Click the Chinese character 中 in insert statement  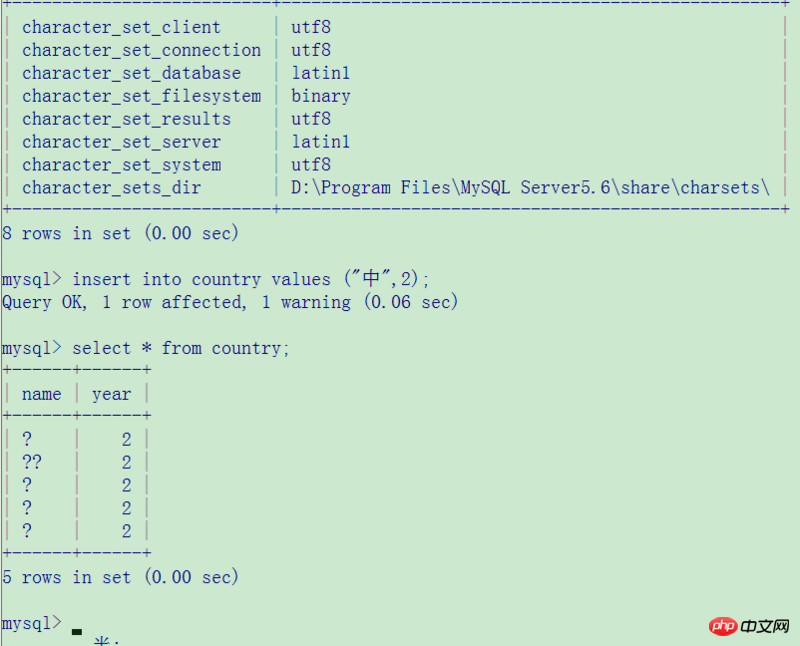click(x=372, y=280)
